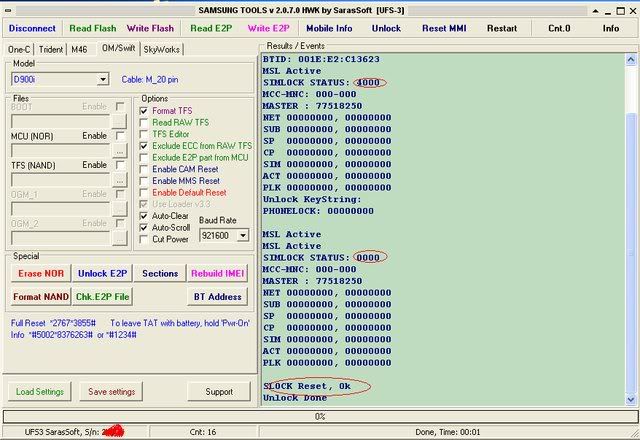This screenshot has width=640, height=440.
Task: Click the Load Settings button
Action: click(40, 391)
